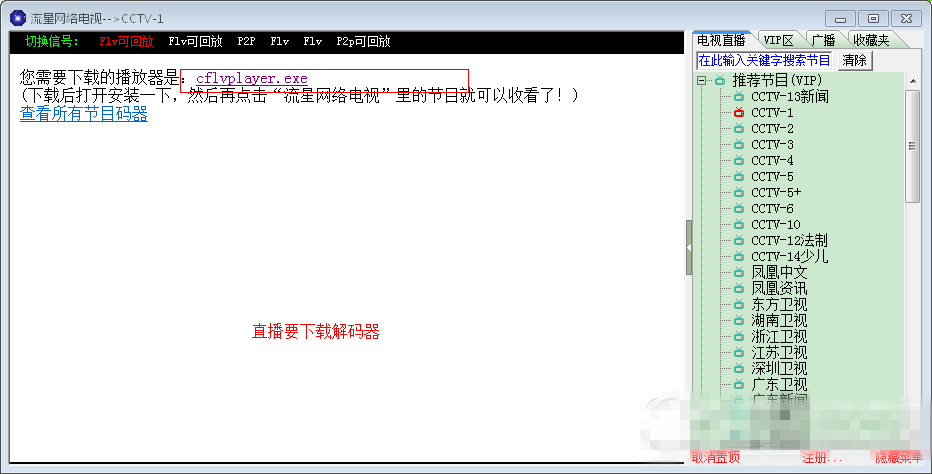Select CCTV-3 channel
Viewport: 932px width, 474px height.
pyautogui.click(x=772, y=145)
